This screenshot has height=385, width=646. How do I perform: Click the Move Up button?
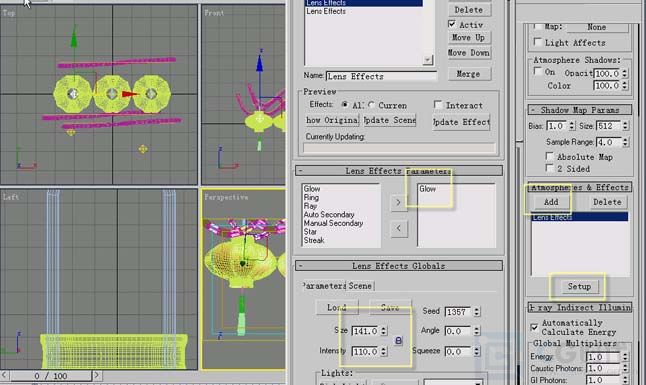[x=469, y=38]
